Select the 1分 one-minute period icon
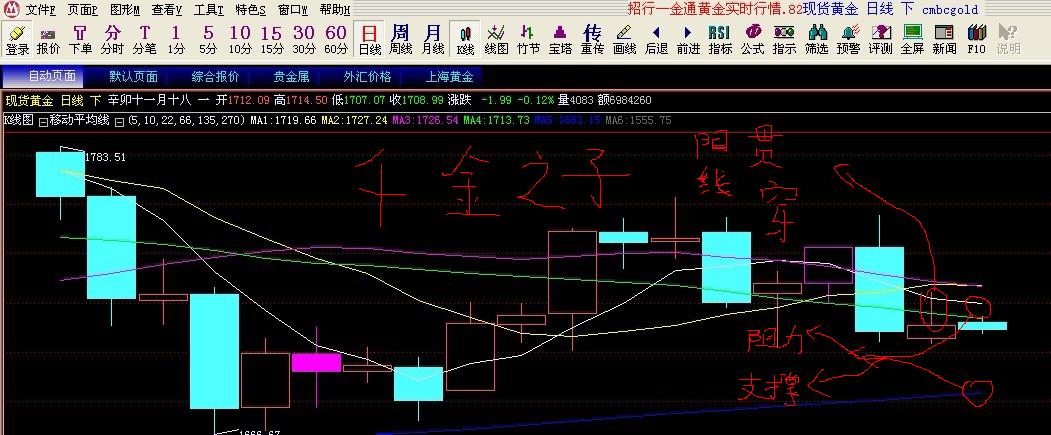1051x435 pixels. click(176, 40)
